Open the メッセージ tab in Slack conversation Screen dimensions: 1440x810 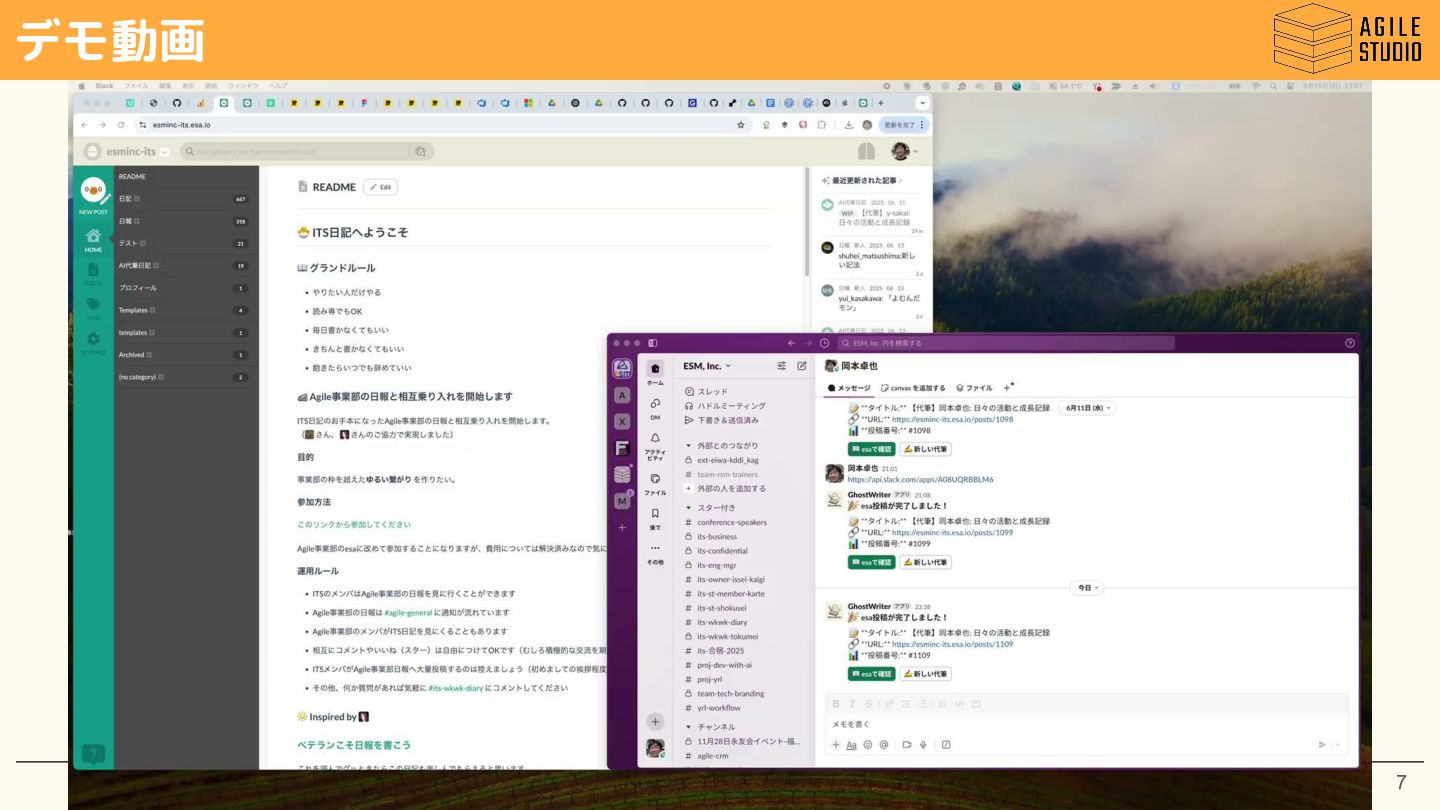[849, 388]
